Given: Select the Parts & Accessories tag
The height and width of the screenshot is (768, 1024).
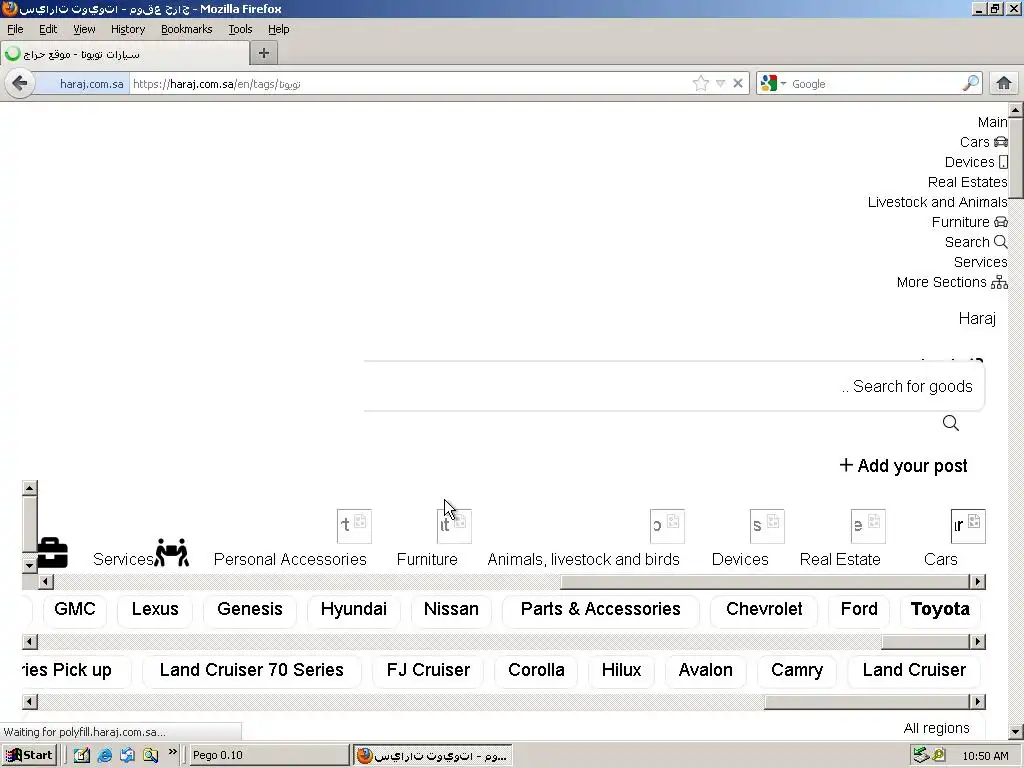Looking at the screenshot, I should pyautogui.click(x=601, y=609).
